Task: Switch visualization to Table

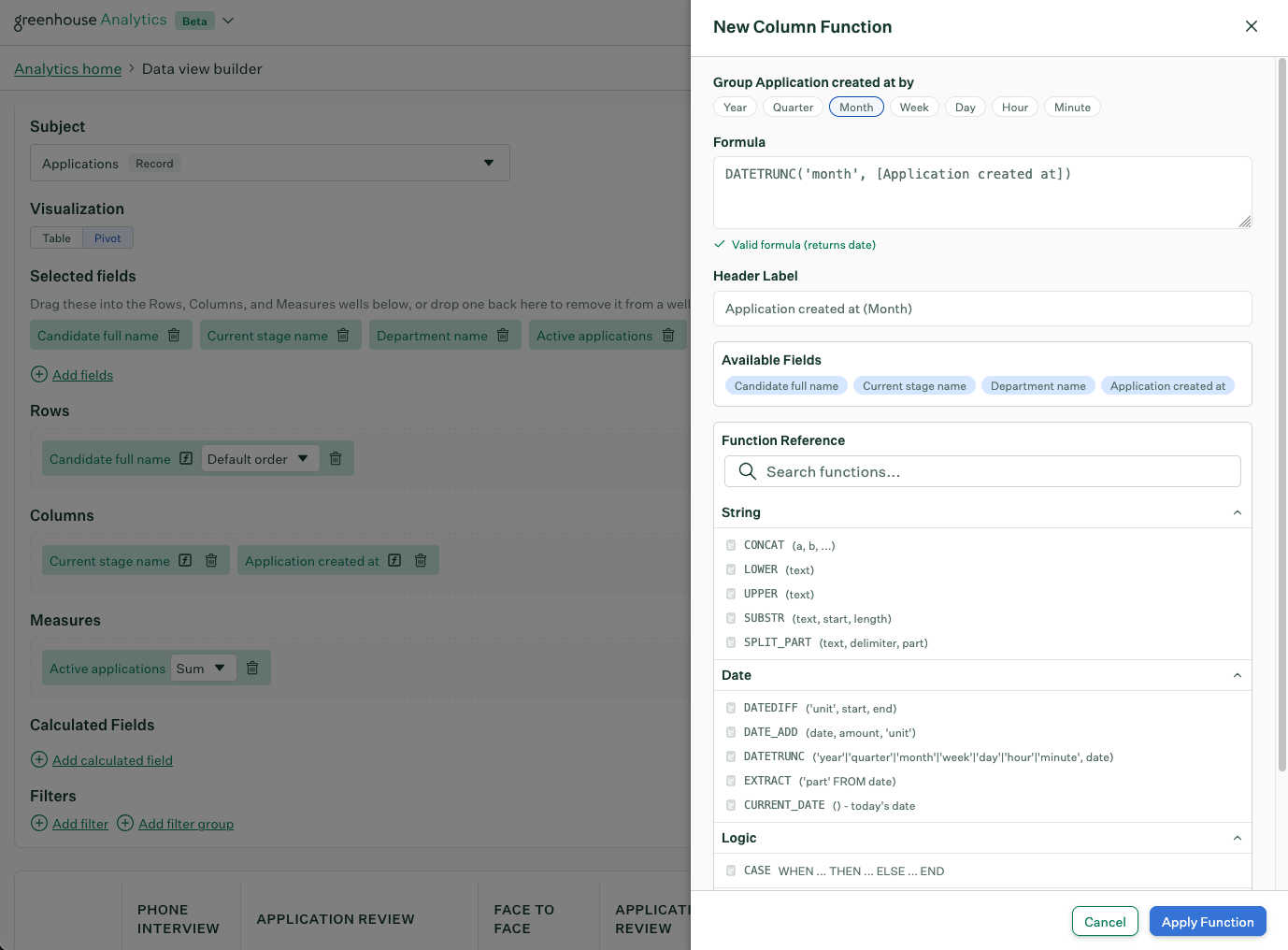Action: 56,237
